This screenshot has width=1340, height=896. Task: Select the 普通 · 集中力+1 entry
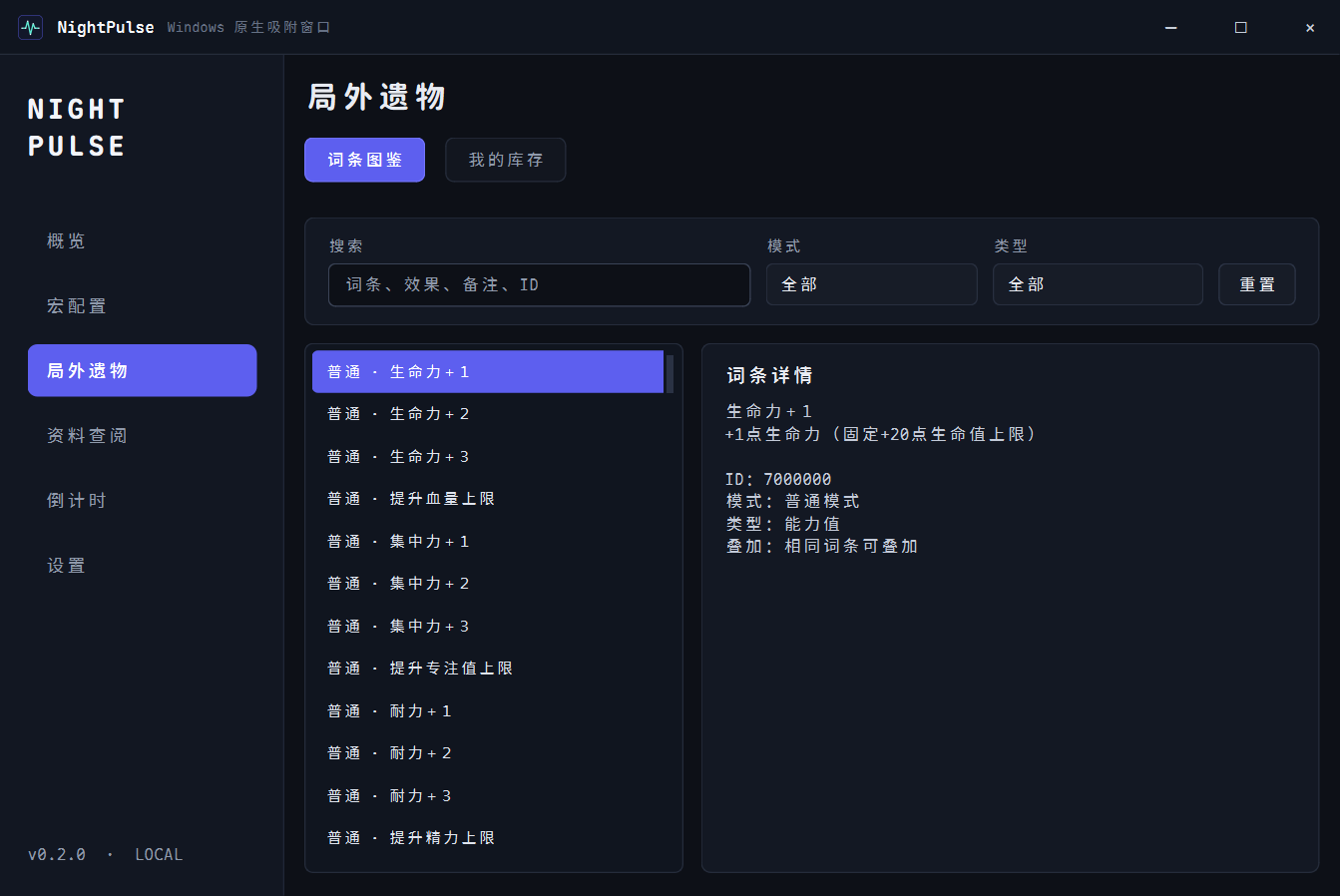(488, 541)
